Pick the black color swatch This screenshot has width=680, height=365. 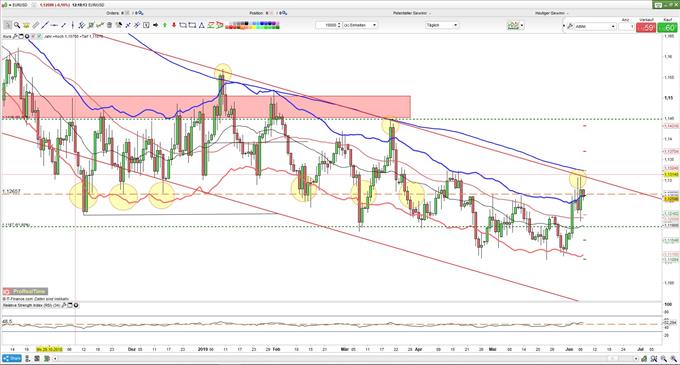[x=246, y=23]
